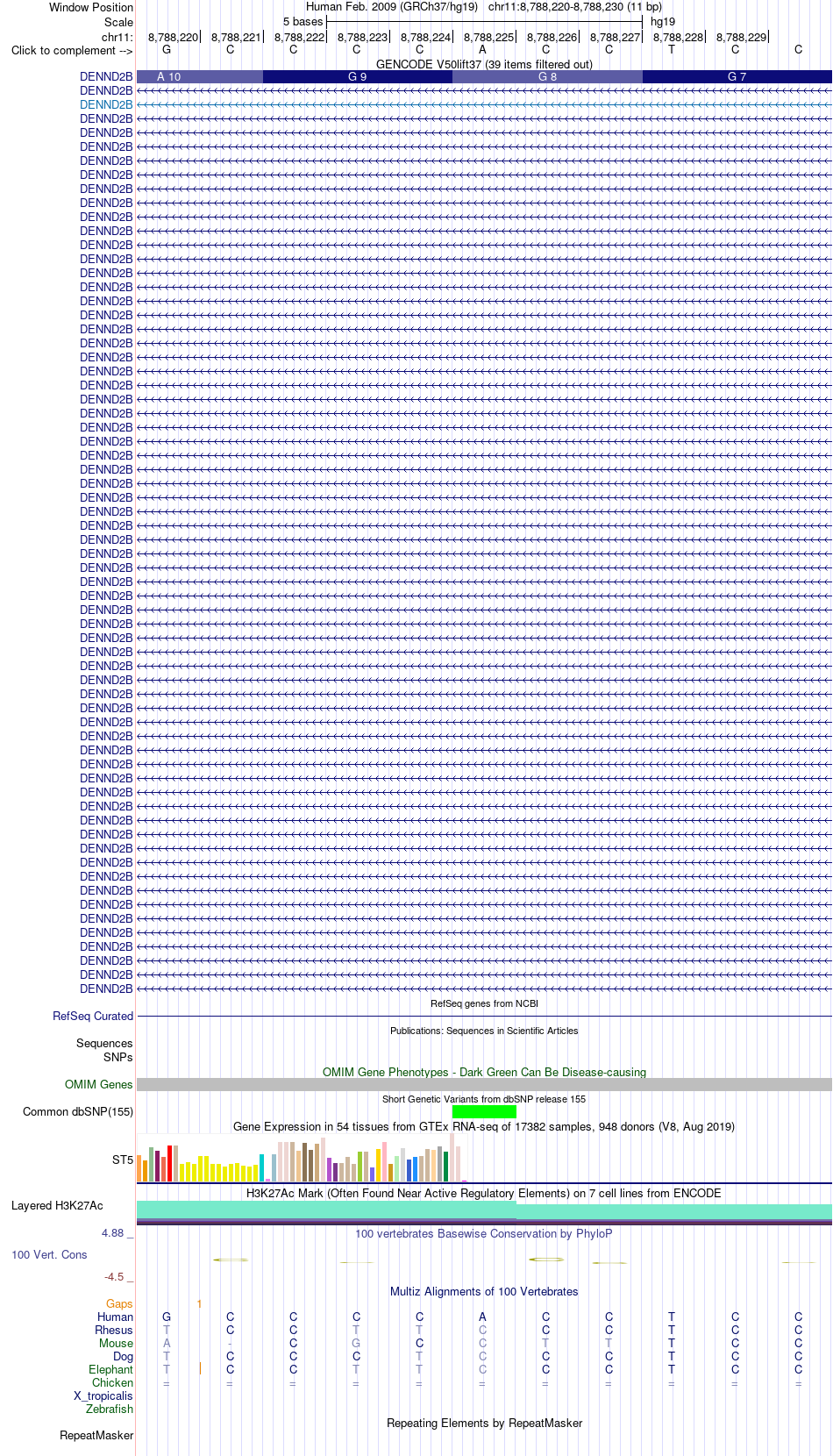
Task: Click base A in the reference sequence row
Action: (482, 50)
